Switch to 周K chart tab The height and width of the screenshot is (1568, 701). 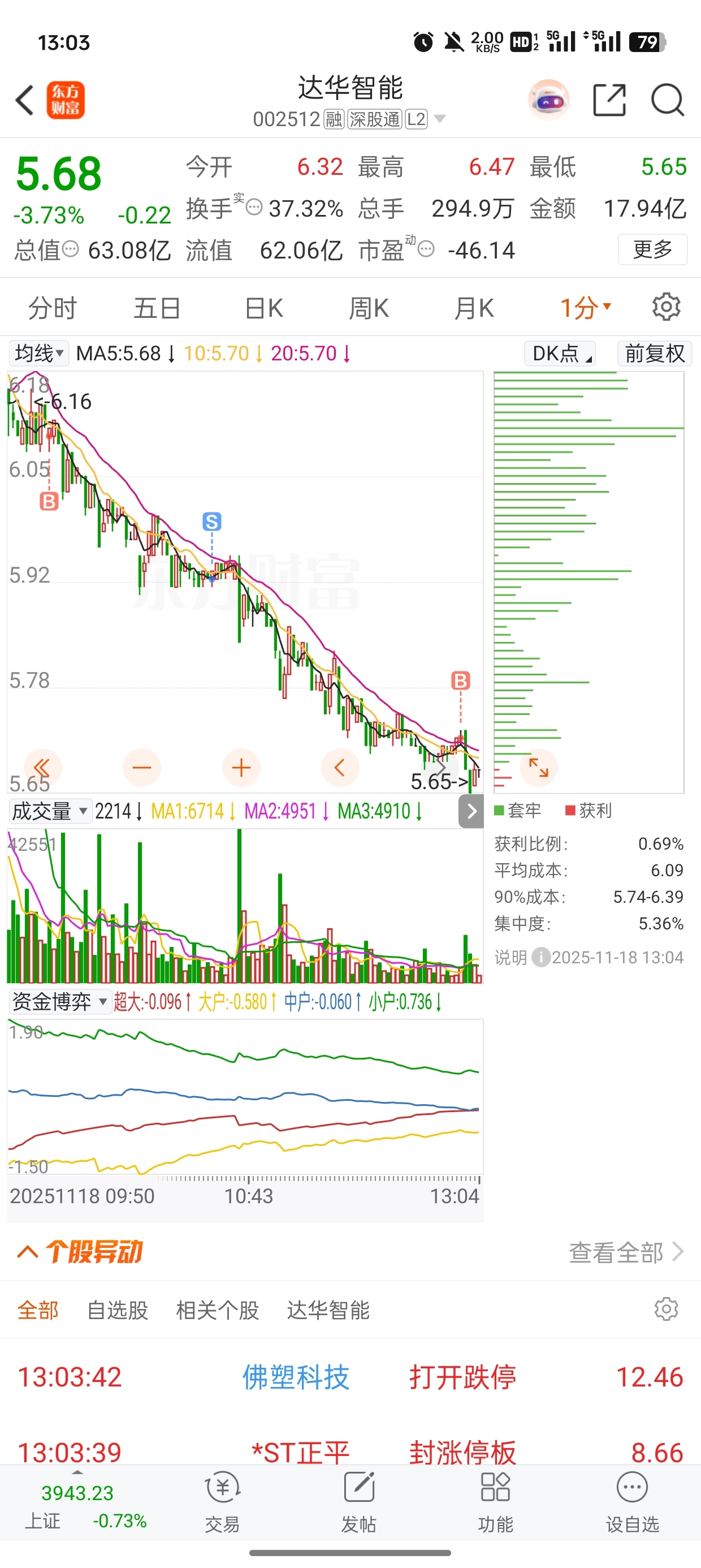369,308
